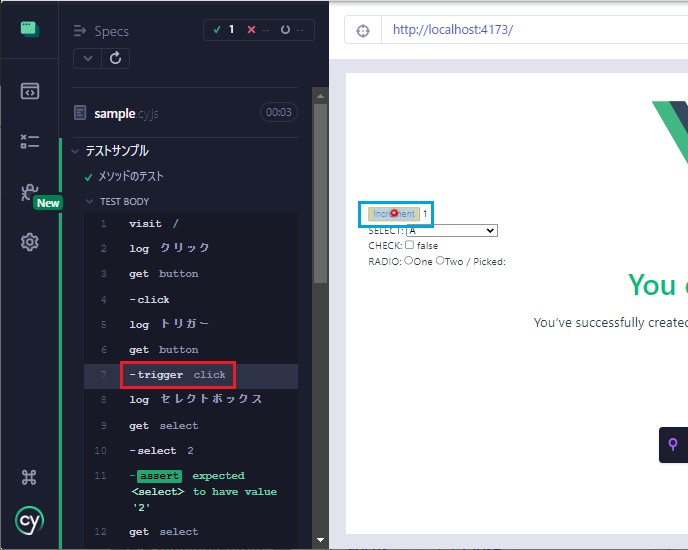Select the -select 2 command row
The width and height of the screenshot is (688, 550).
[x=191, y=451]
